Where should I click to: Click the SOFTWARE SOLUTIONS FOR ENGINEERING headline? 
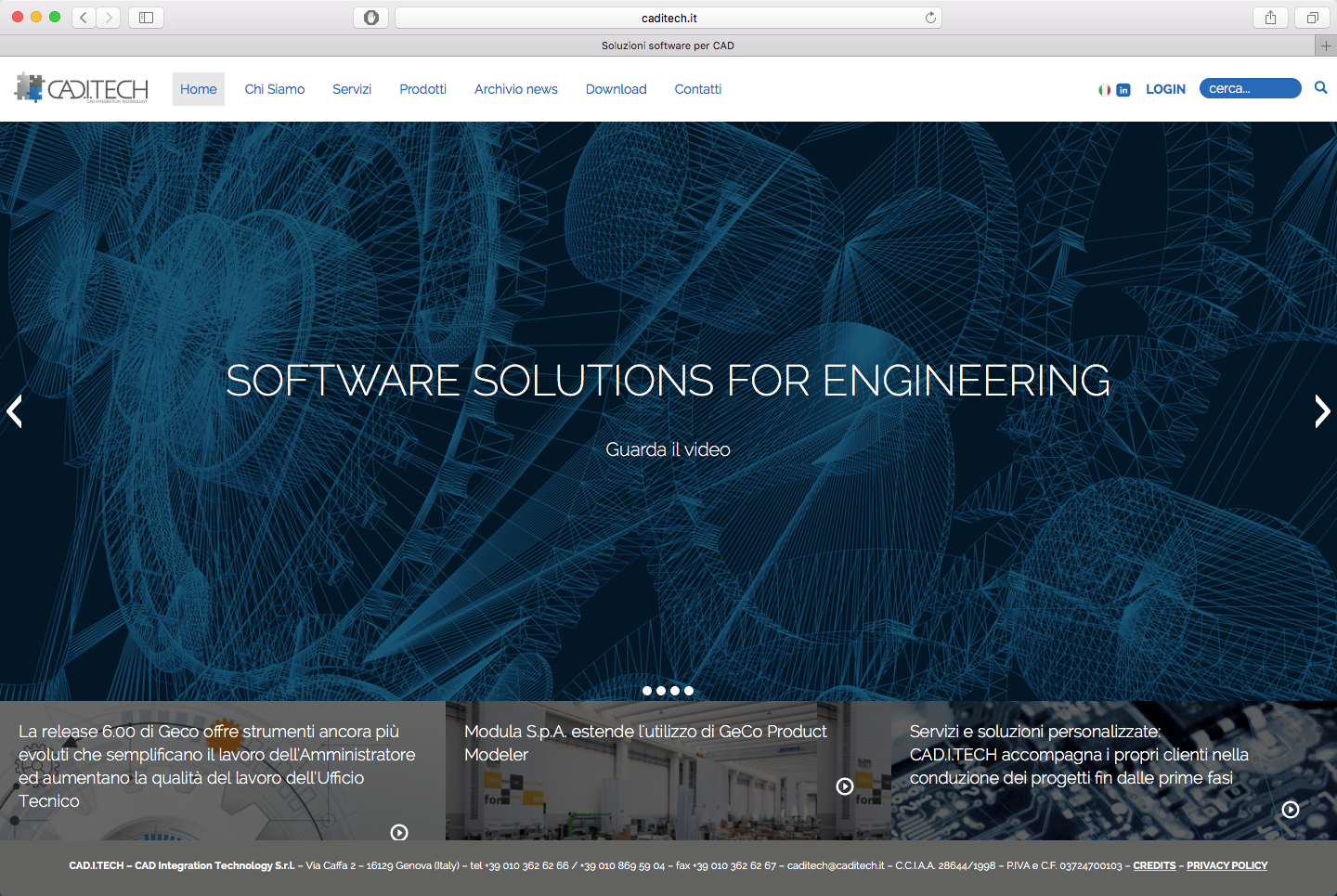tap(668, 381)
